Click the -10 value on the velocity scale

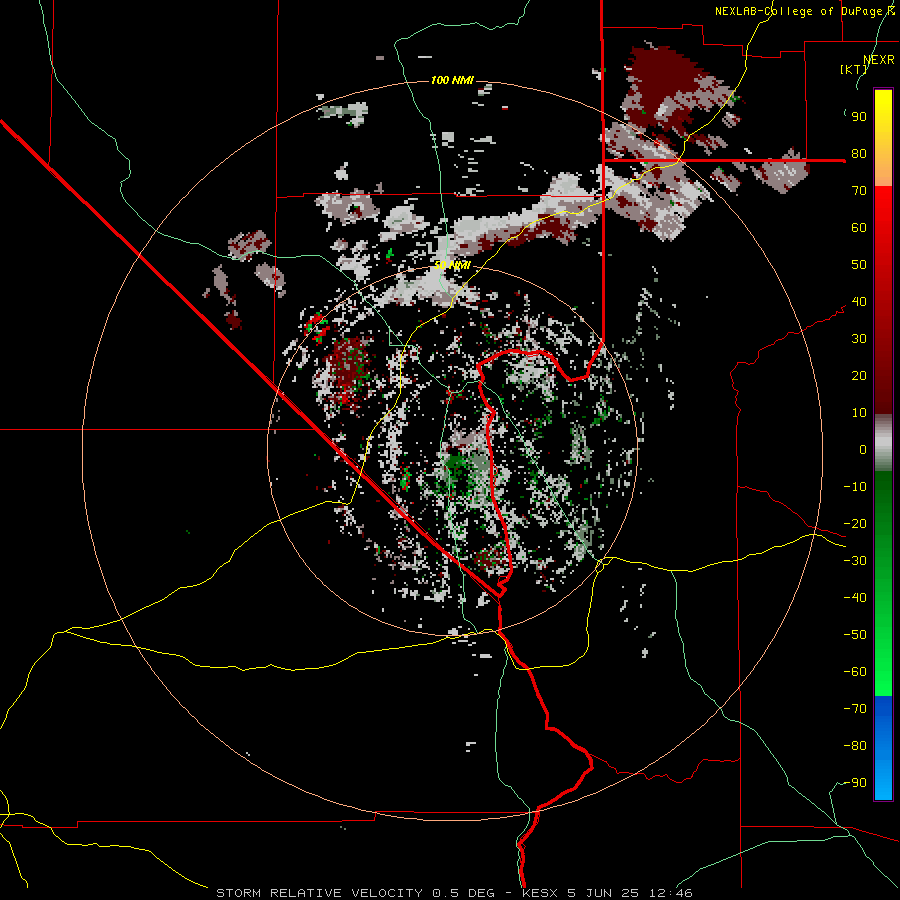coord(855,487)
